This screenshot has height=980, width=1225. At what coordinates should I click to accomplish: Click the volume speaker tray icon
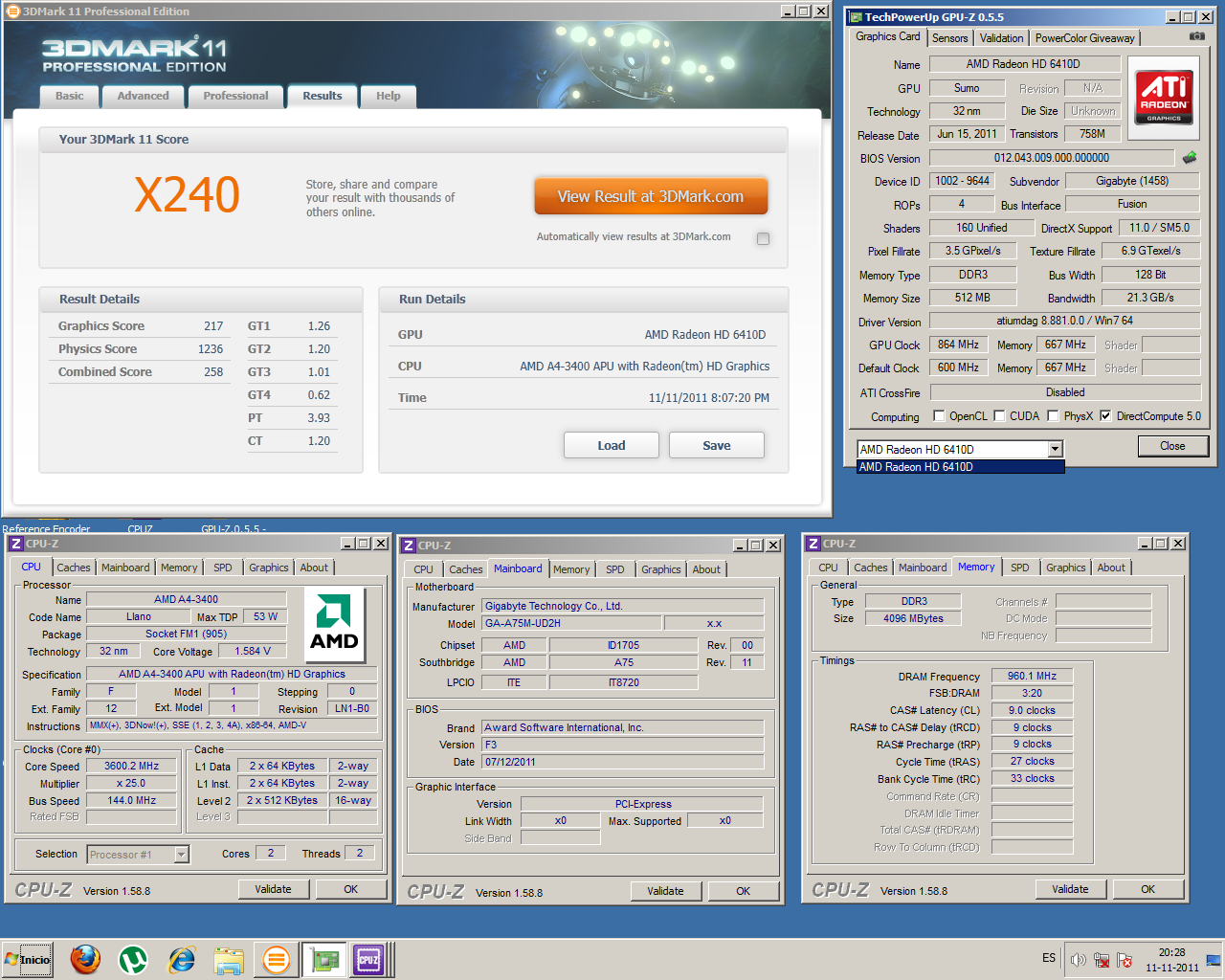point(1079,960)
